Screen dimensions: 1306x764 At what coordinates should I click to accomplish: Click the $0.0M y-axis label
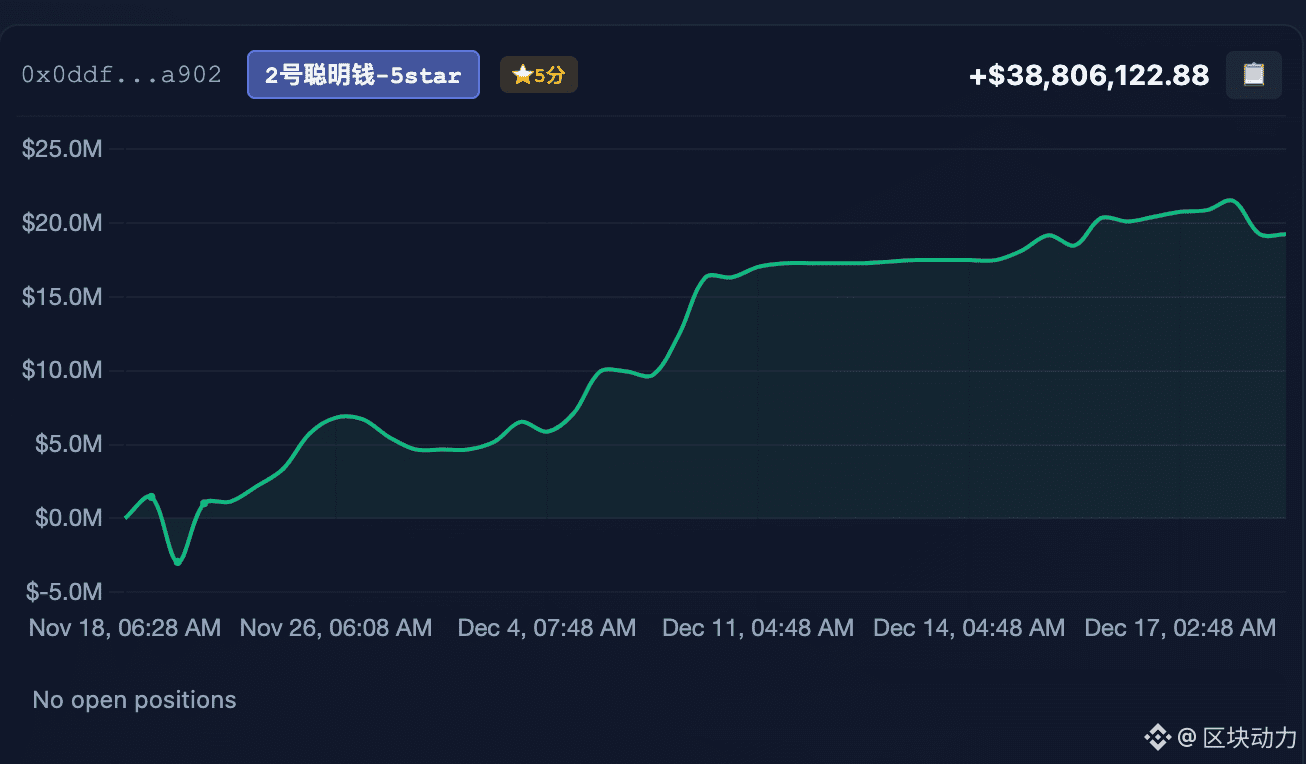pyautogui.click(x=68, y=518)
